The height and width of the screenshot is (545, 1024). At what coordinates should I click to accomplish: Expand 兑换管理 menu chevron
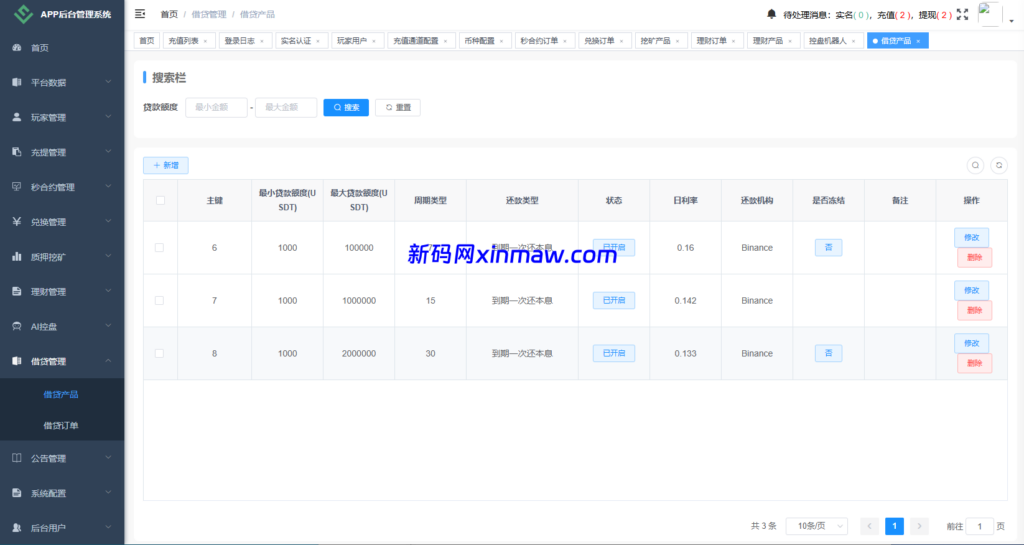[108, 222]
